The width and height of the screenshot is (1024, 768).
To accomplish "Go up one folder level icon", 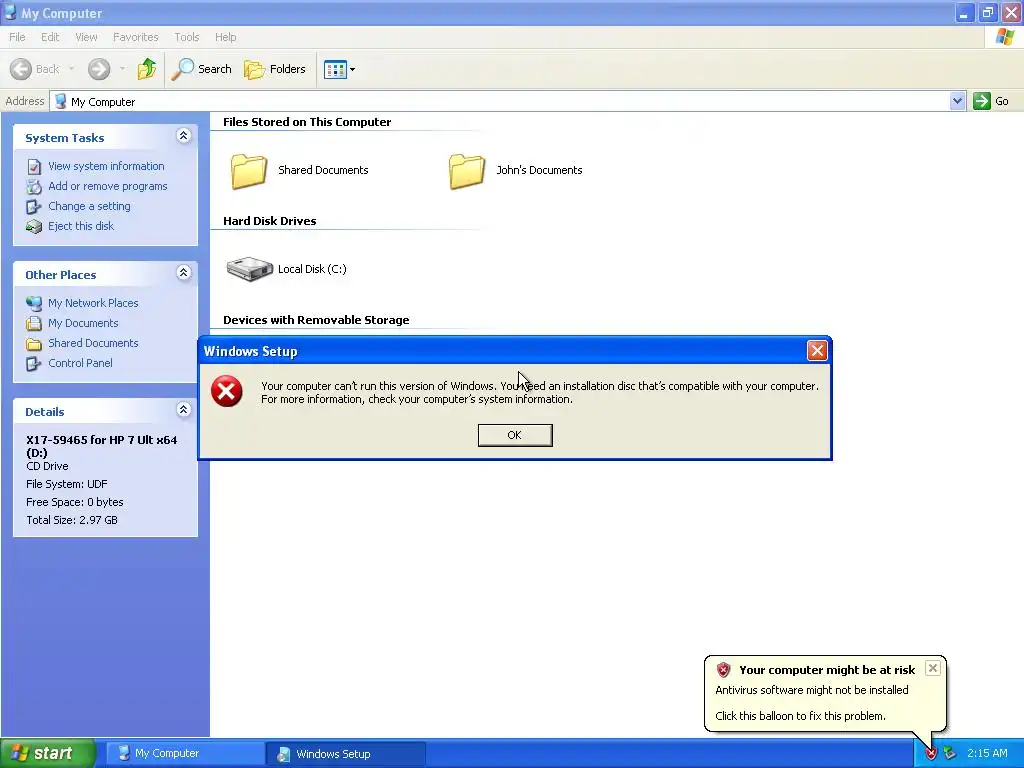I will click(x=147, y=69).
